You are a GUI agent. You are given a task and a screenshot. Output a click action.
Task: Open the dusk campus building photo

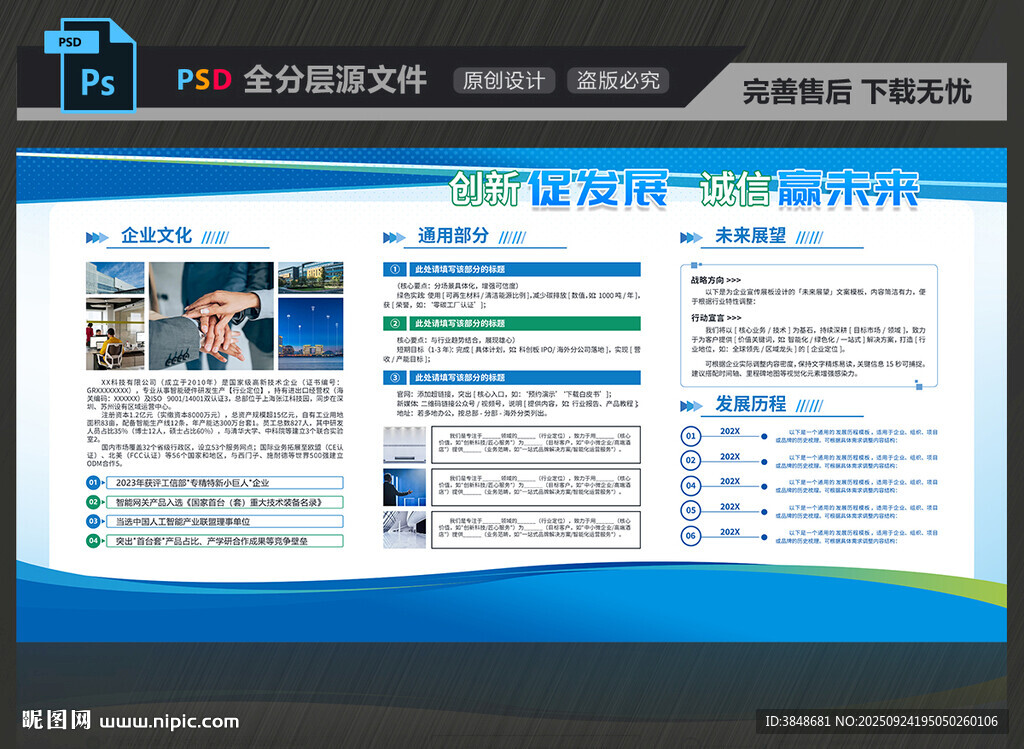pyautogui.click(x=311, y=278)
